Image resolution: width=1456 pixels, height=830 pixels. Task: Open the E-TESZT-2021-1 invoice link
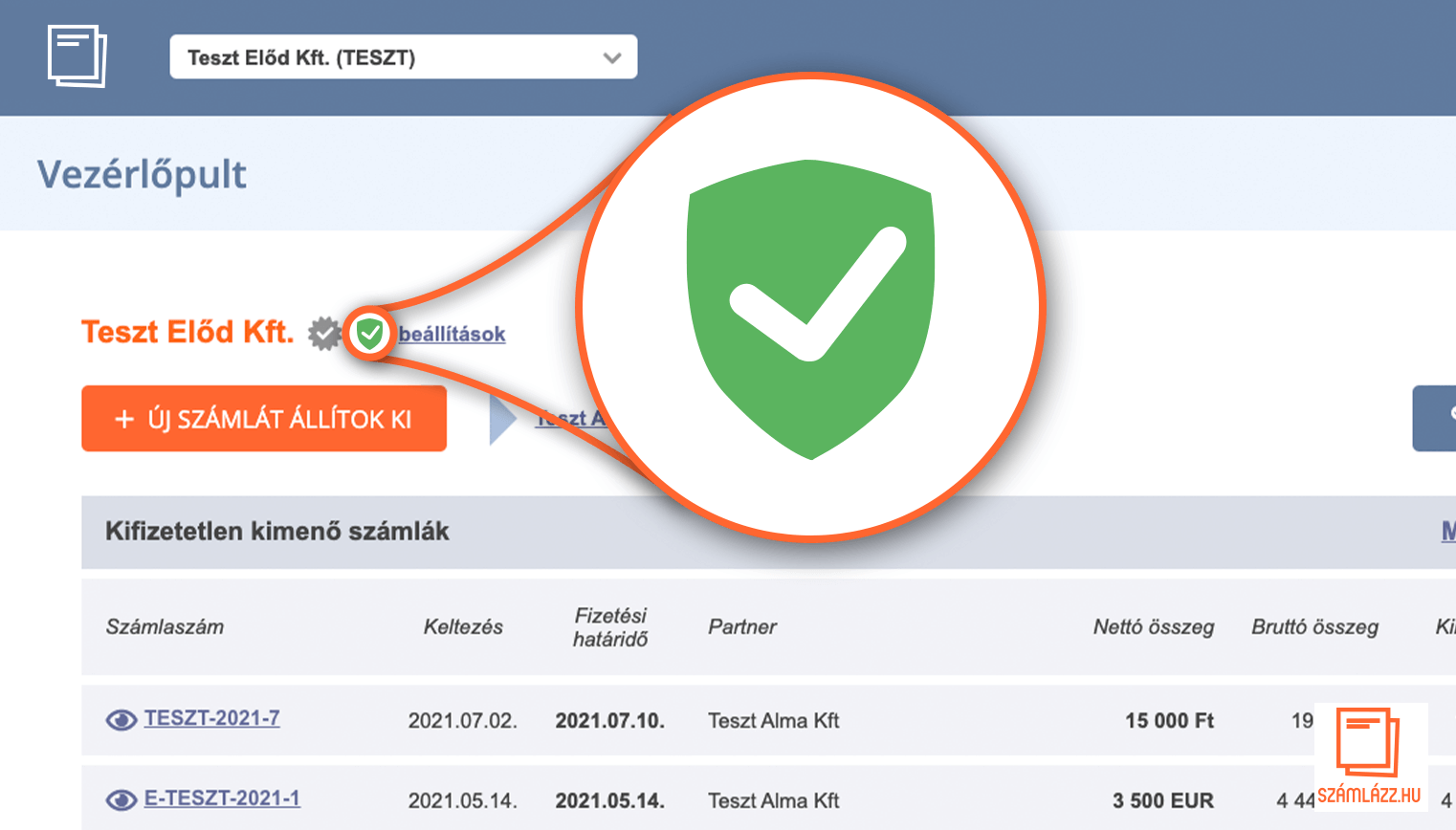pyautogui.click(x=222, y=798)
